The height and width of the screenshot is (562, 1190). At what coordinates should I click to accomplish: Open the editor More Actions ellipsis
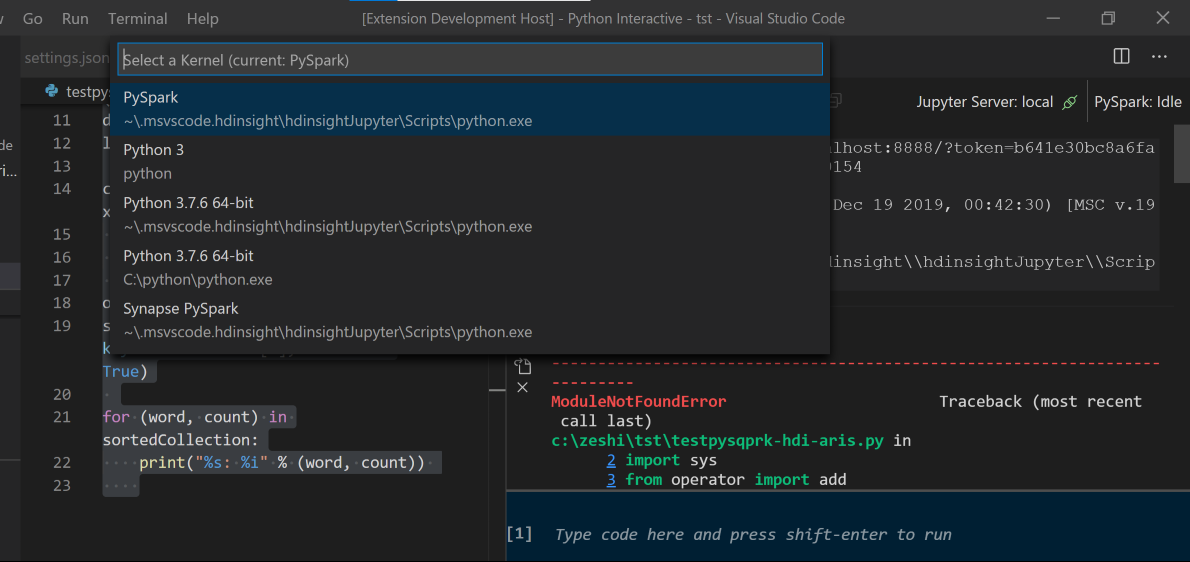click(1159, 57)
